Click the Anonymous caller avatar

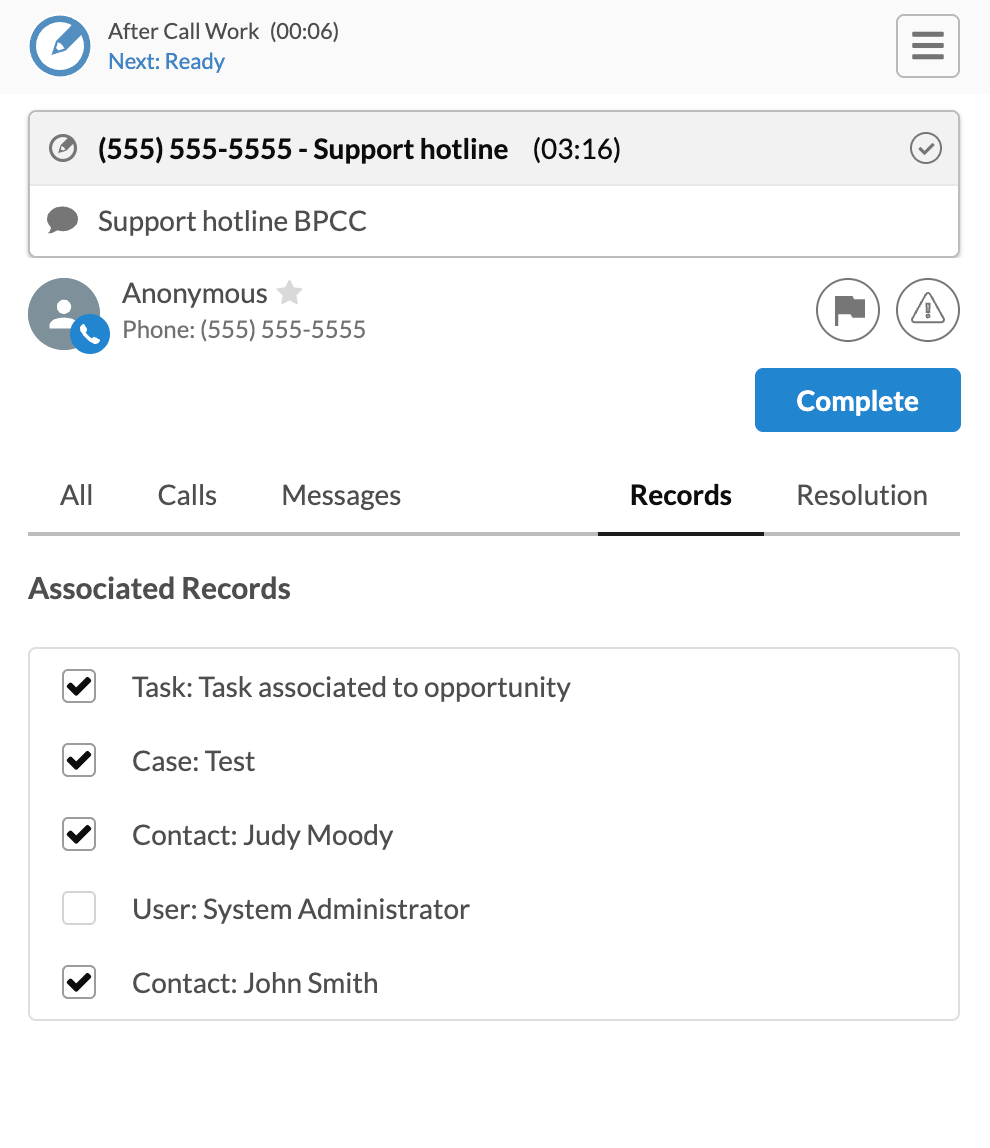[64, 310]
